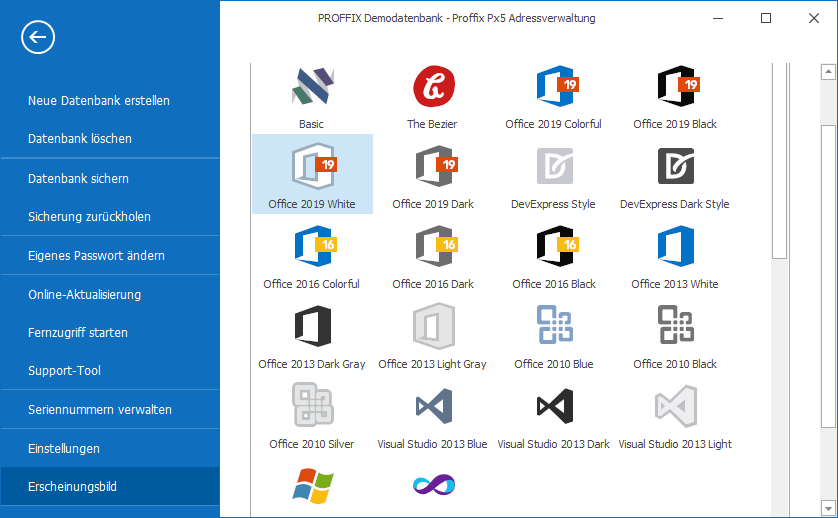The height and width of the screenshot is (518, 838).
Task: Open Seriennummern verwalten
Action: [x=110, y=409]
